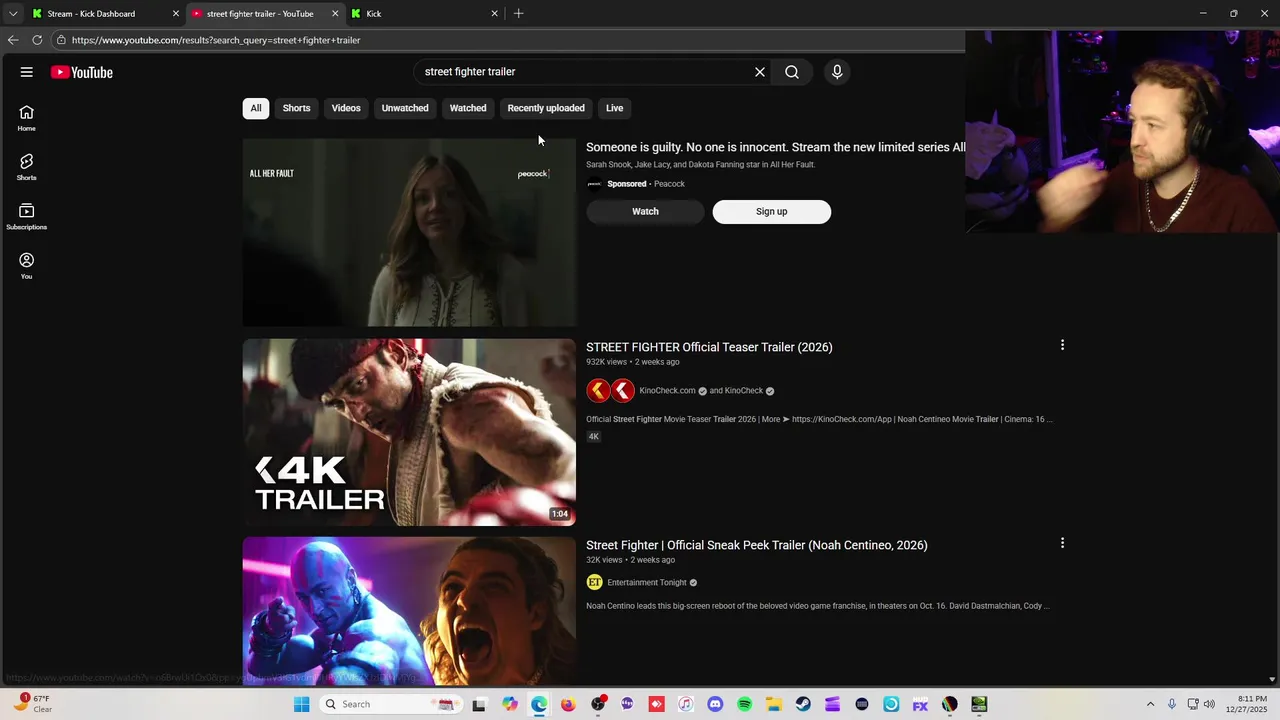Select the Shorts filter chip
The width and height of the screenshot is (1280, 720).
coord(296,108)
